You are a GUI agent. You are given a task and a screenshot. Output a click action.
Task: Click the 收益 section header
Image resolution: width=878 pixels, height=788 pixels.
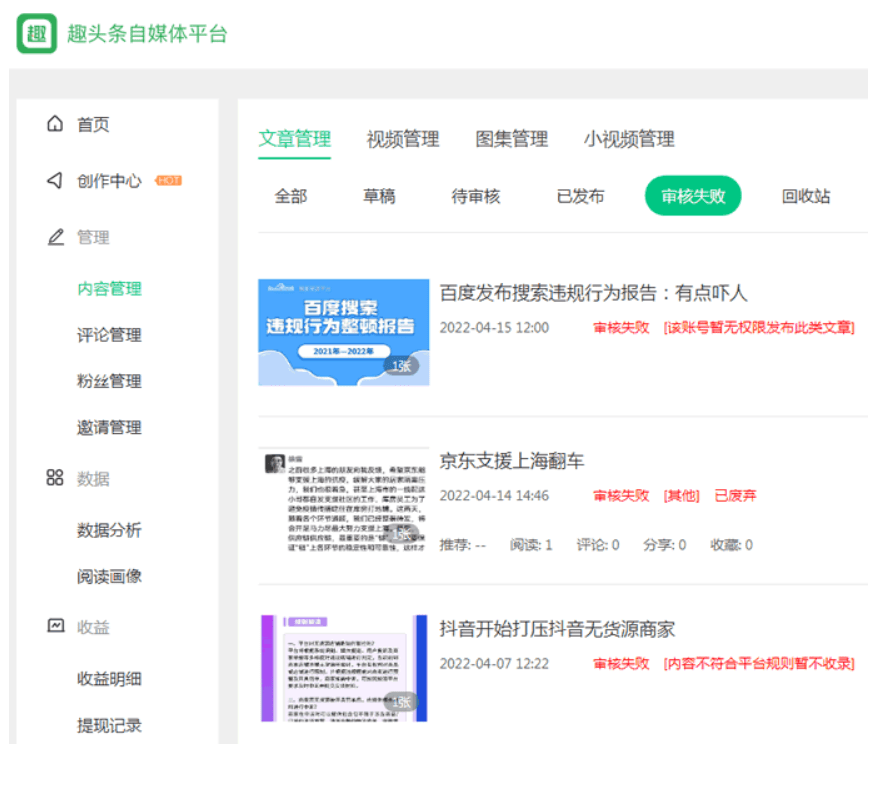[93, 627]
